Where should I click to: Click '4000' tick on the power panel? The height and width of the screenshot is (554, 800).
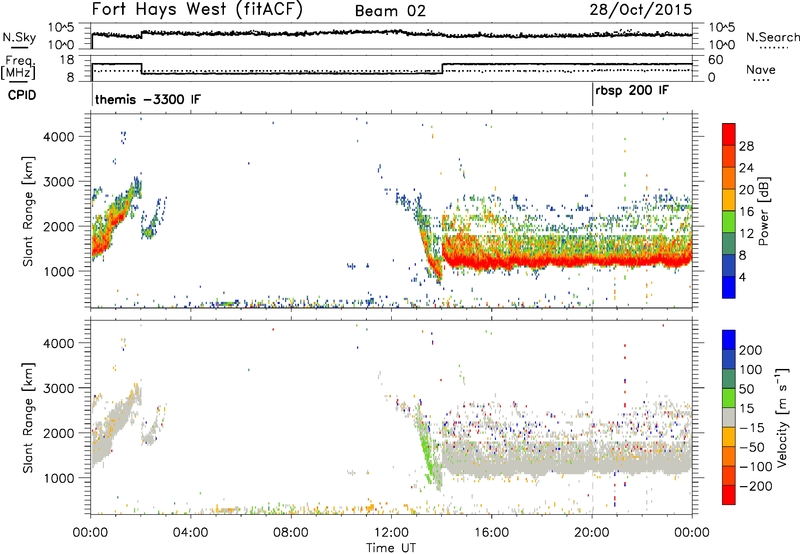[x=59, y=137]
